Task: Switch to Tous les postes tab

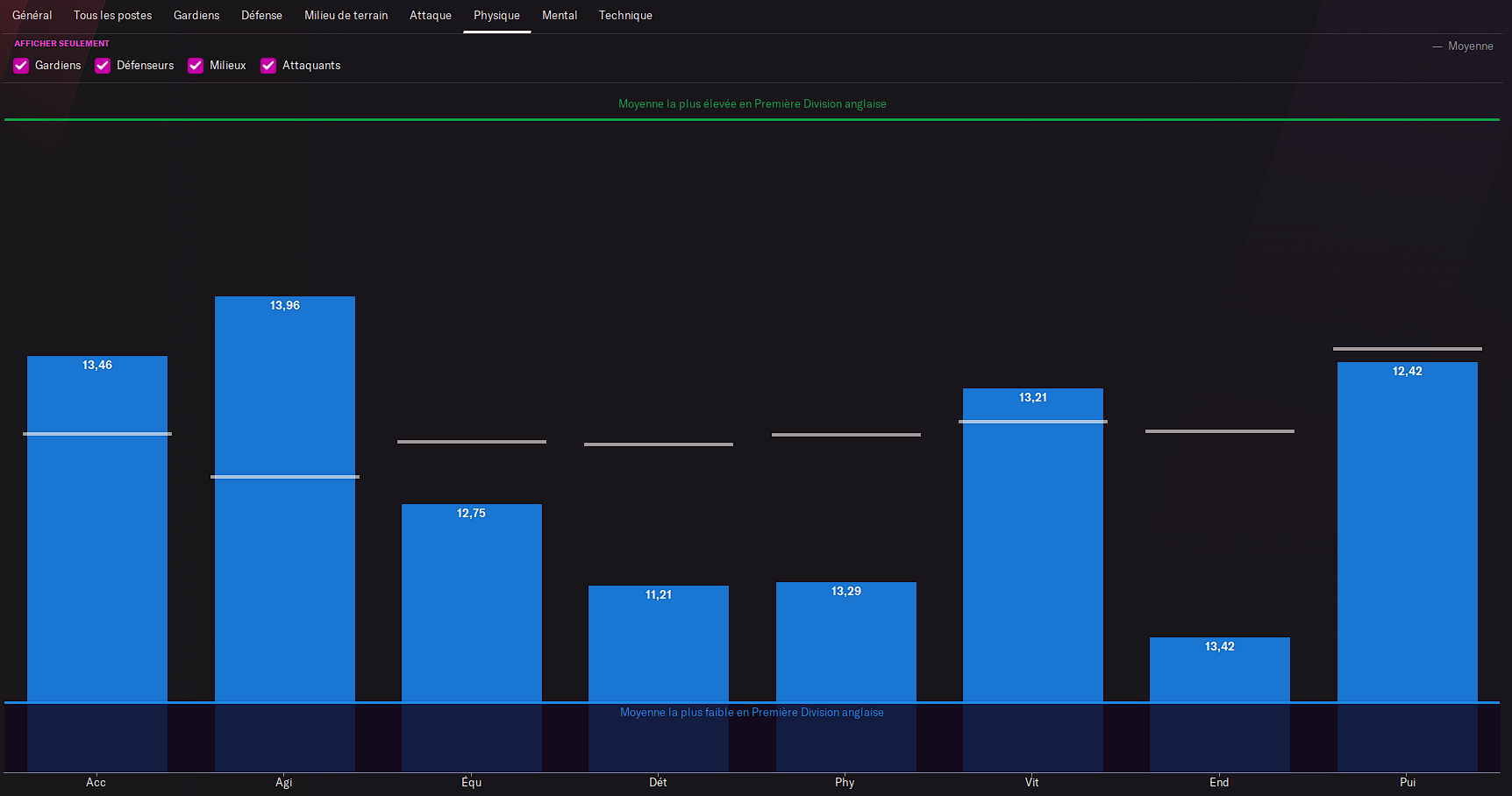Action: coord(113,16)
